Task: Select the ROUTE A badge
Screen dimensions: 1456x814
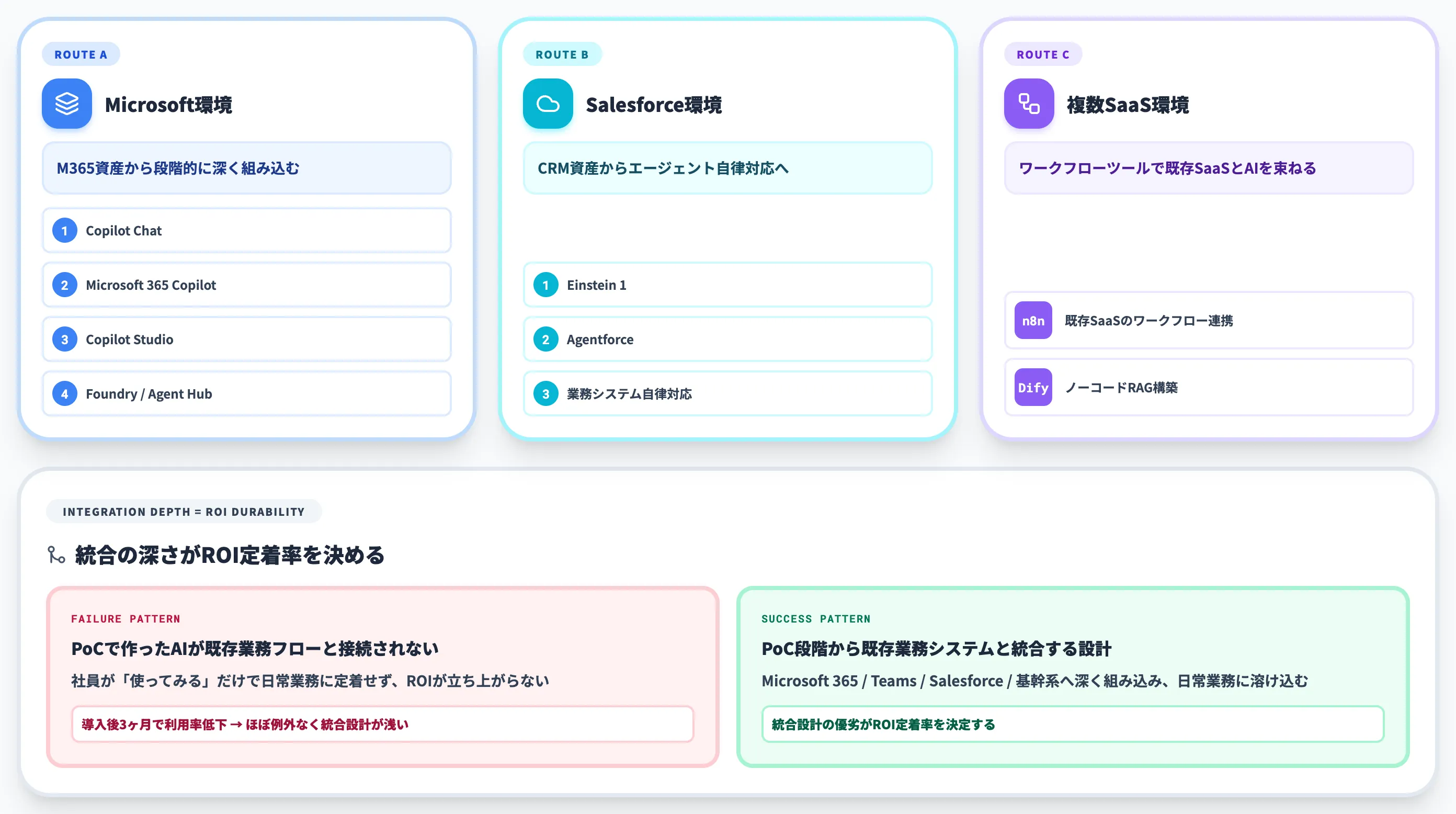Action: tap(81, 54)
